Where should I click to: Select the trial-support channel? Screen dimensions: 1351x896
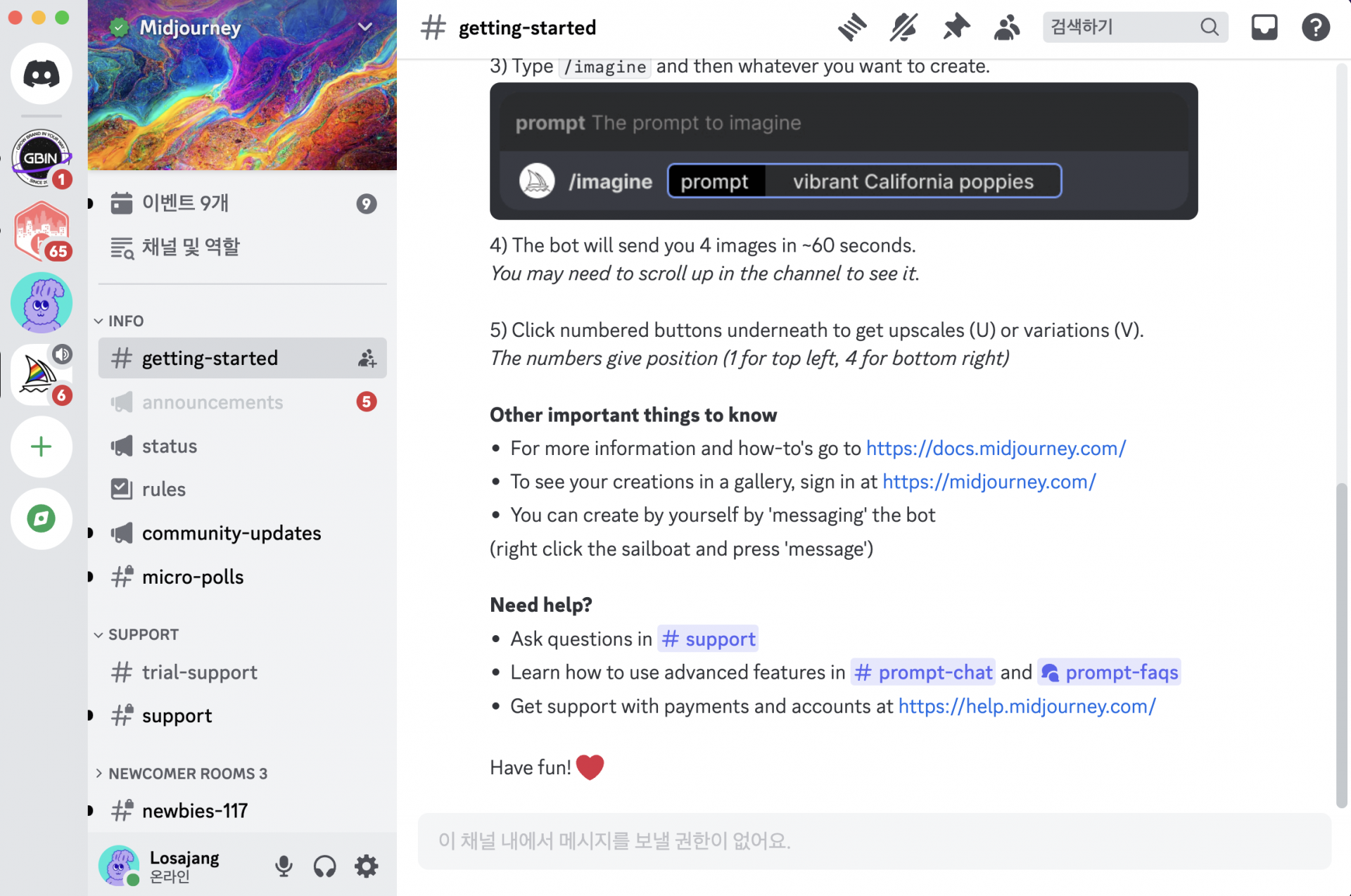(x=199, y=672)
